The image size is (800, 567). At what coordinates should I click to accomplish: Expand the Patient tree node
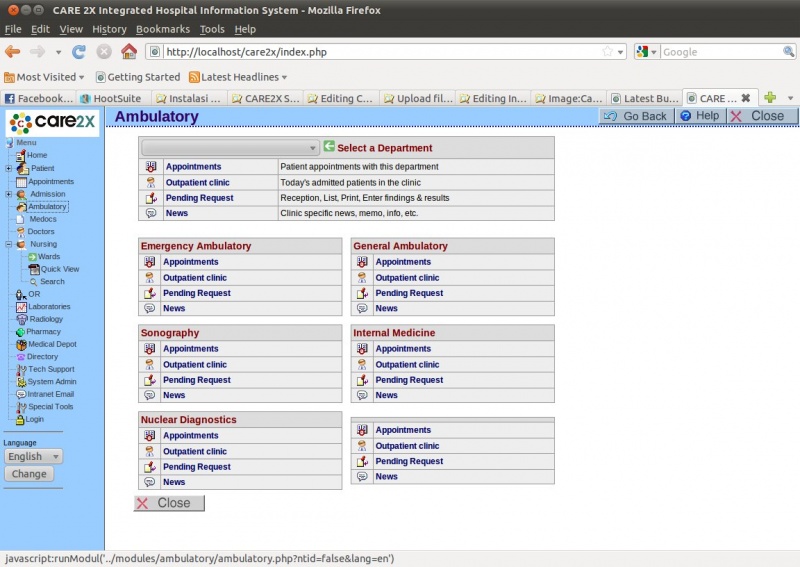pos(9,169)
